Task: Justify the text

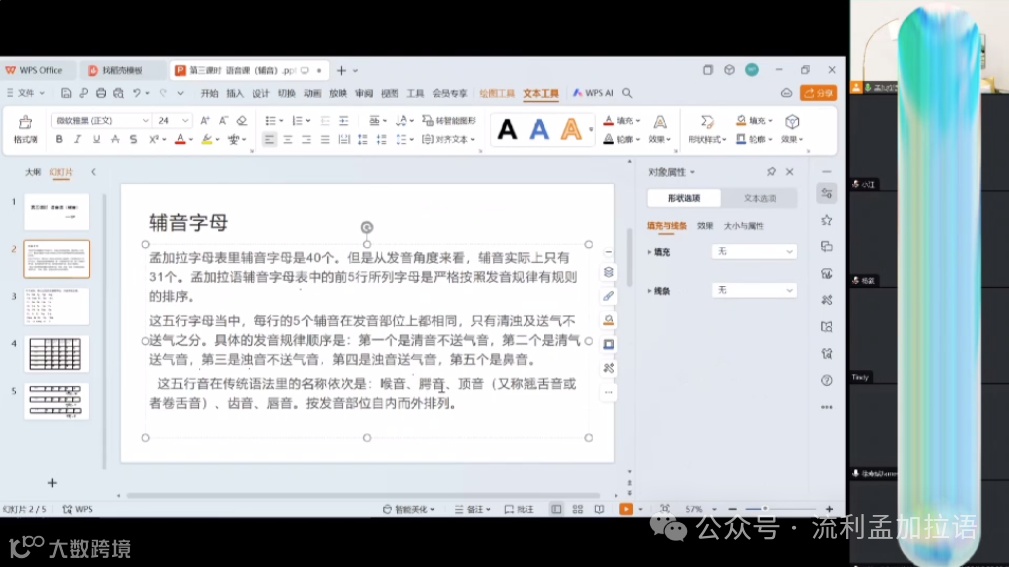Action: point(325,139)
